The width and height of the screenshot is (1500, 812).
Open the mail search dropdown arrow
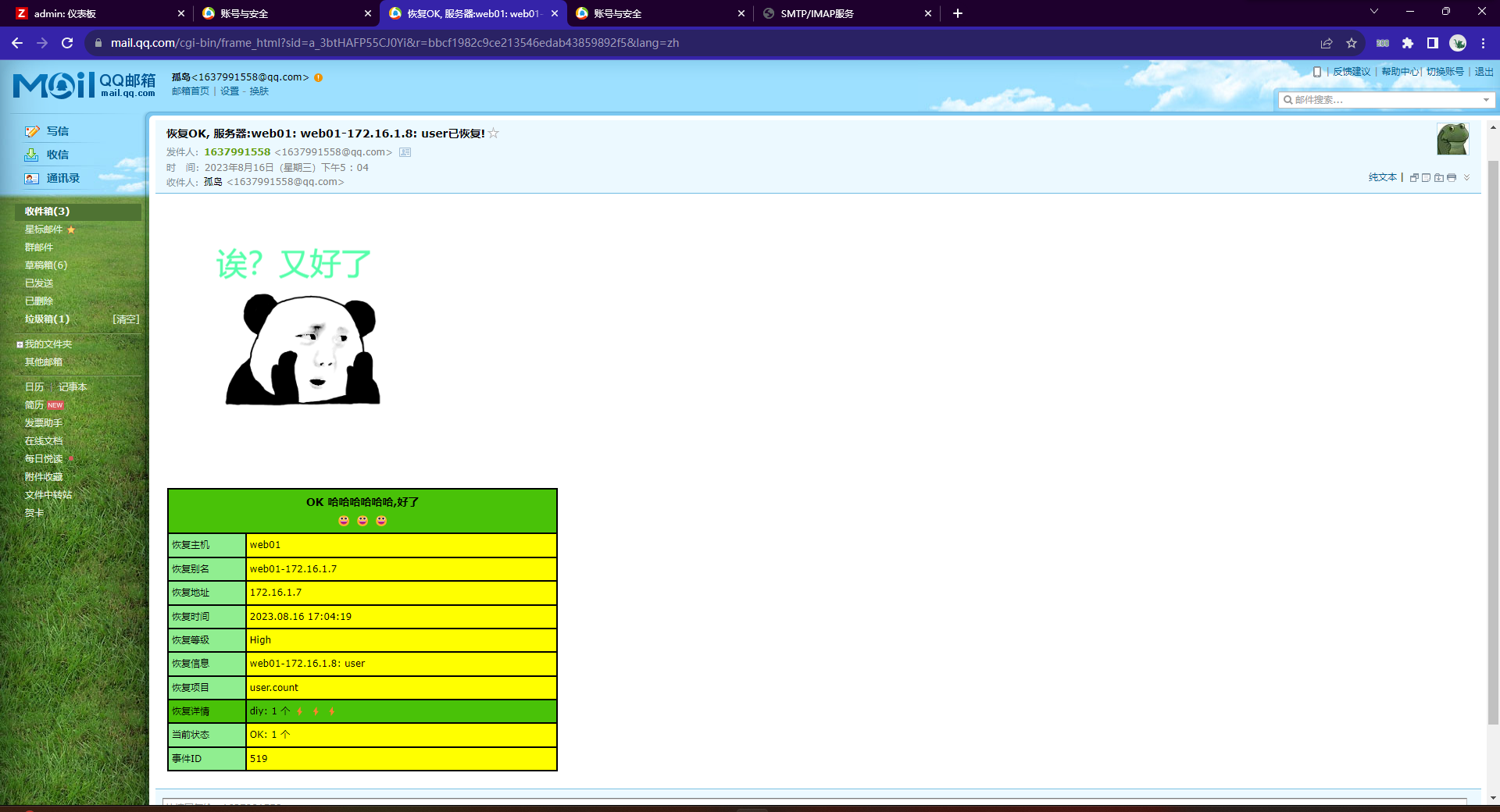(x=1486, y=100)
